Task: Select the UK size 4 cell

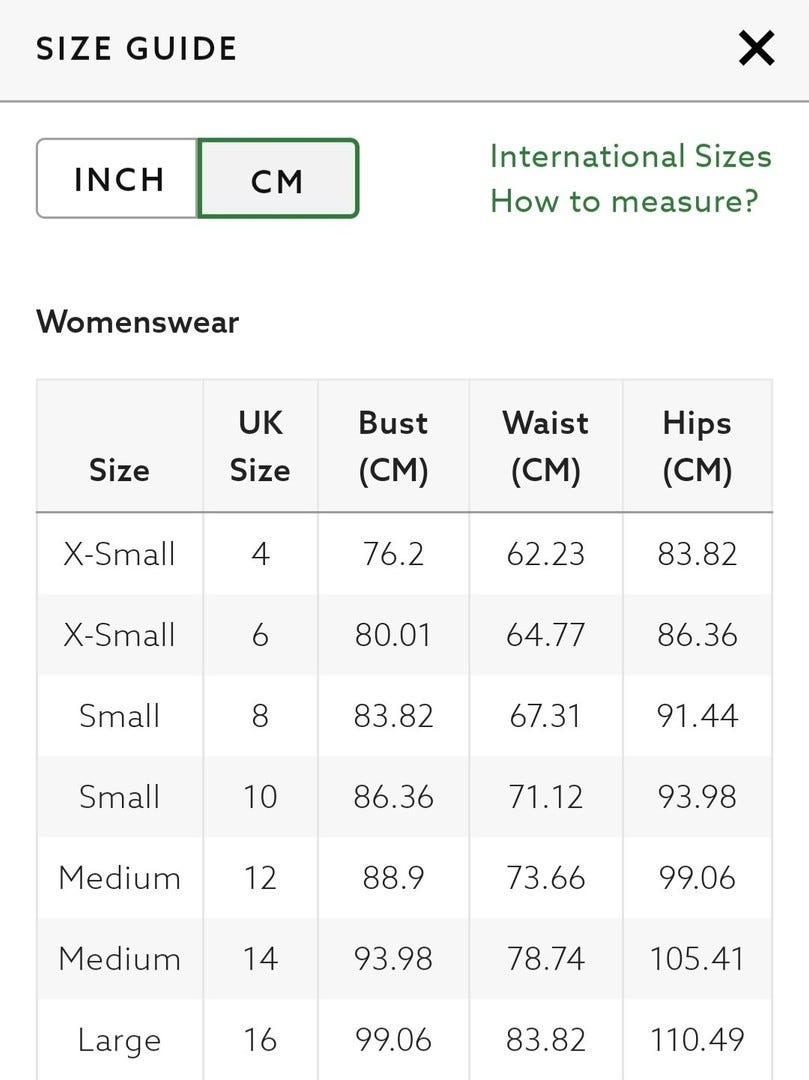Action: pos(260,554)
